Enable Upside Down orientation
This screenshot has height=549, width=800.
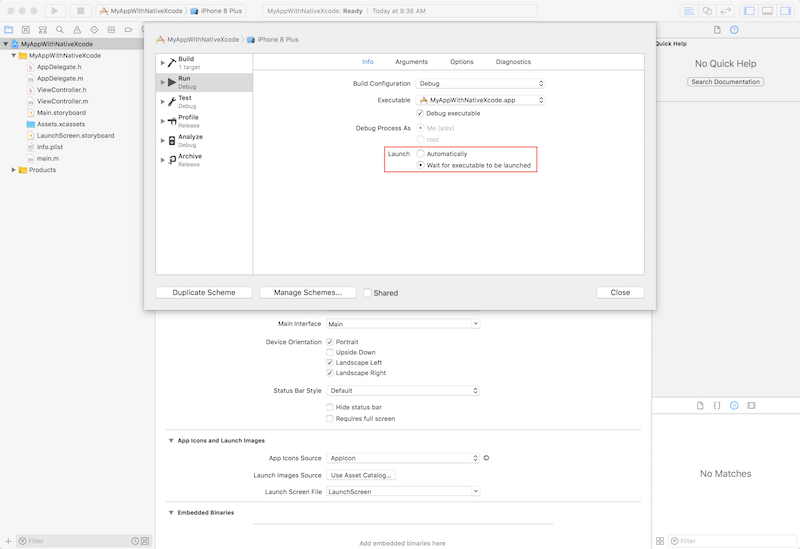click(330, 352)
